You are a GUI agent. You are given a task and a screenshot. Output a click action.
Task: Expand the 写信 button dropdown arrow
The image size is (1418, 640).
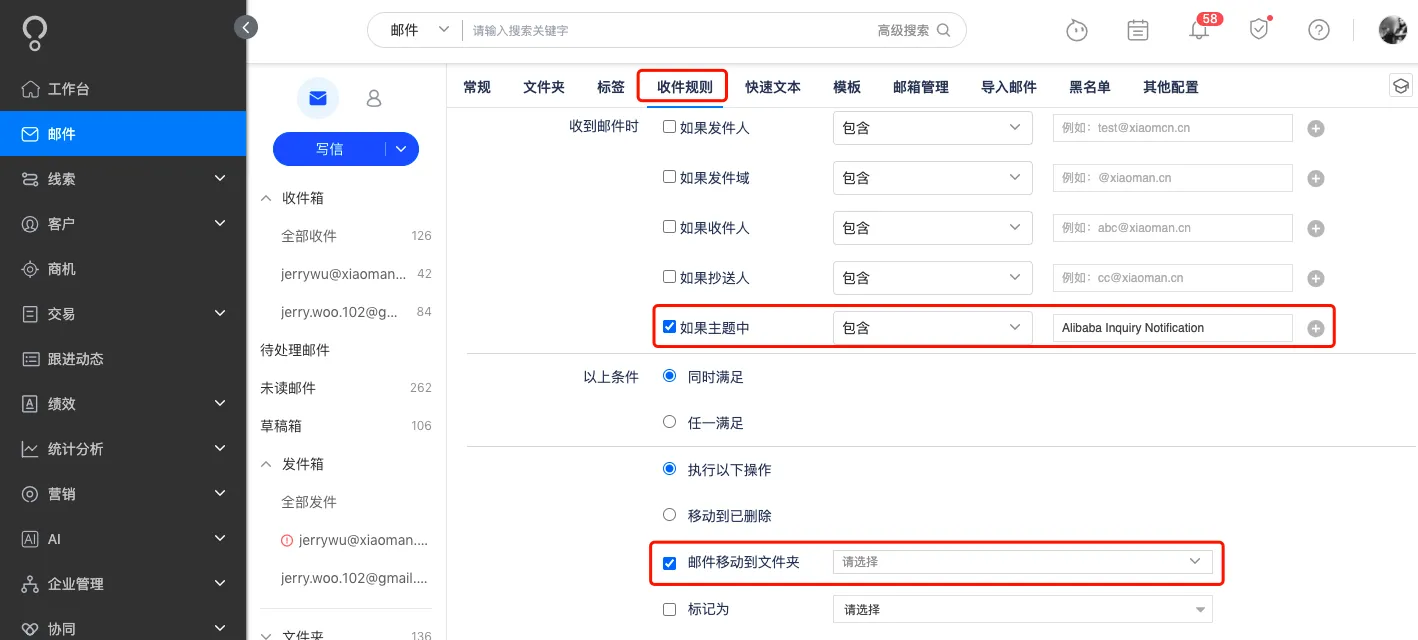point(401,149)
